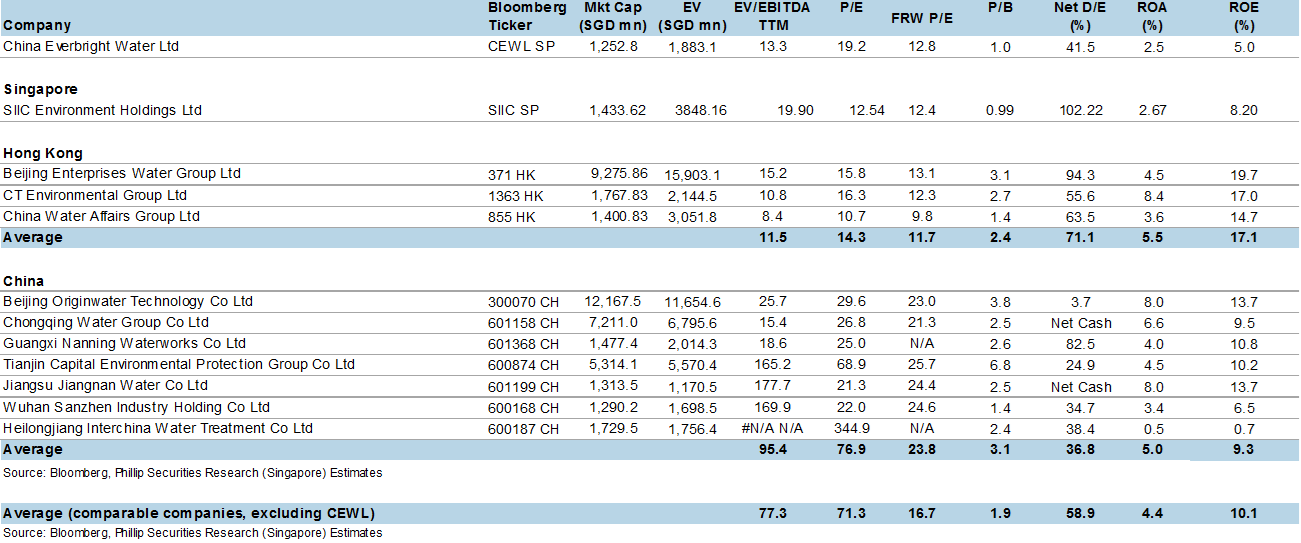Click Average comparable companies excluding CEWL label
1301x543 pixels.
[189, 513]
